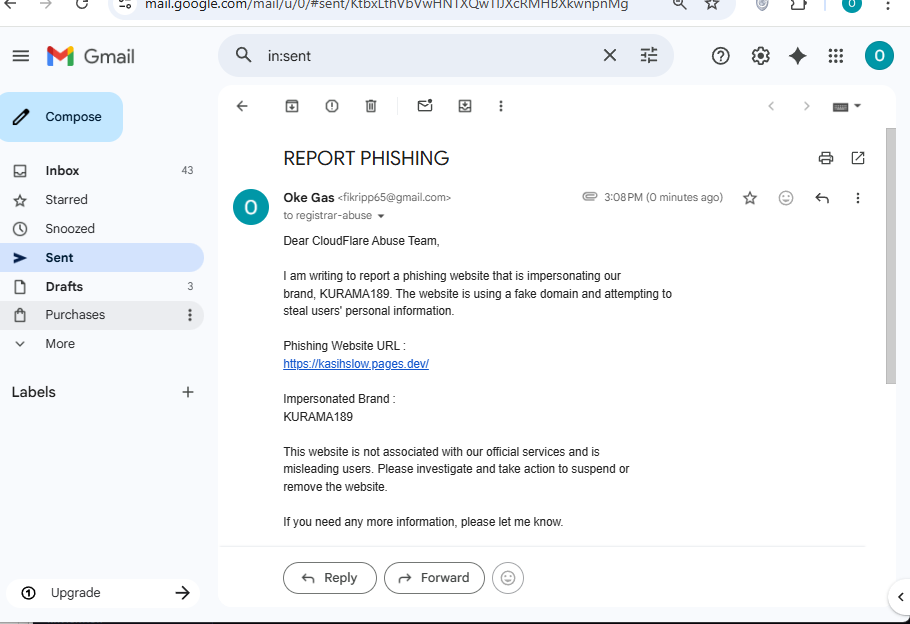Open the input tools dropdown arrow
910x624 pixels.
pyautogui.click(x=857, y=106)
